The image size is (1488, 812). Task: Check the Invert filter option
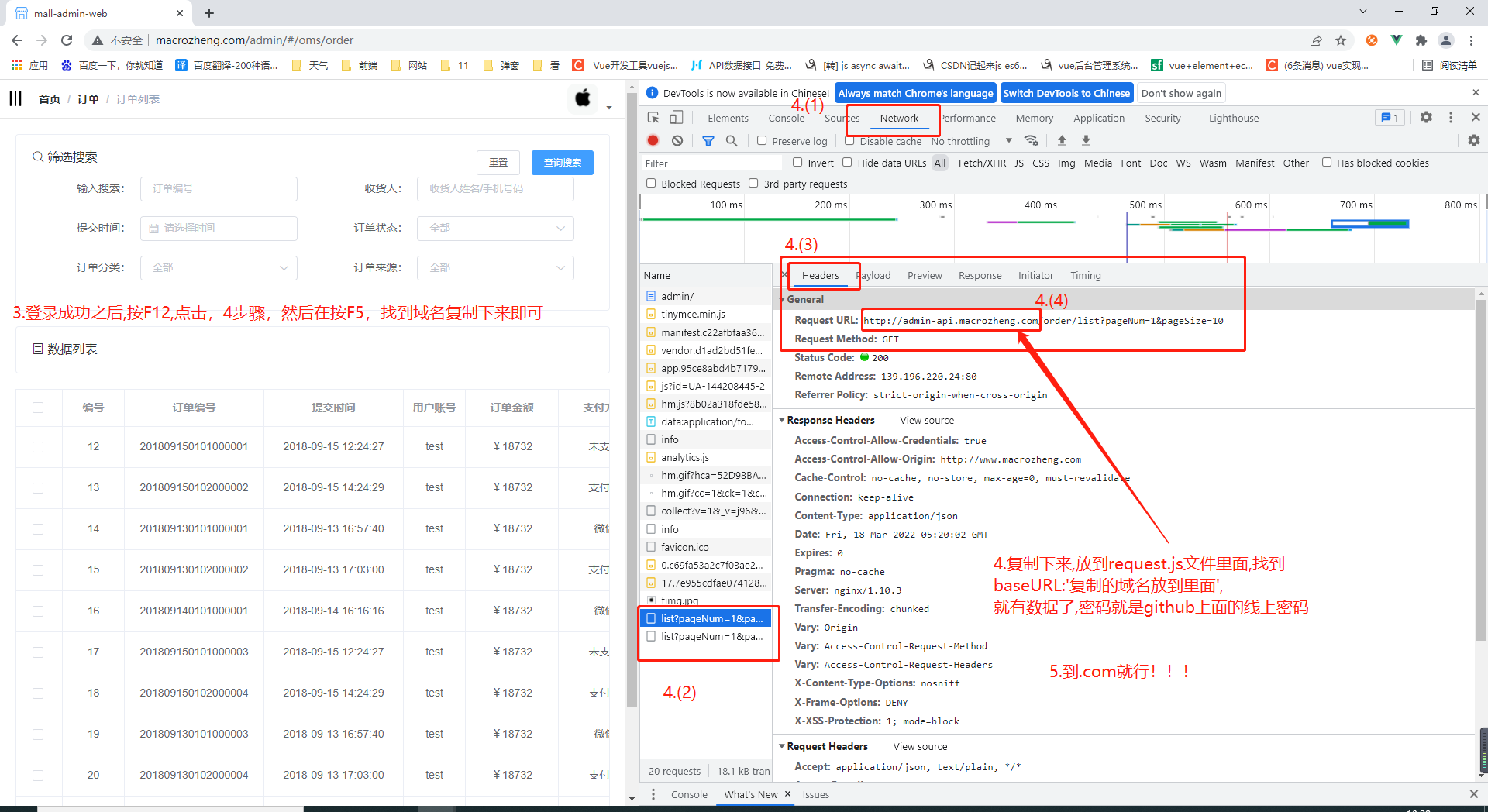tap(797, 162)
